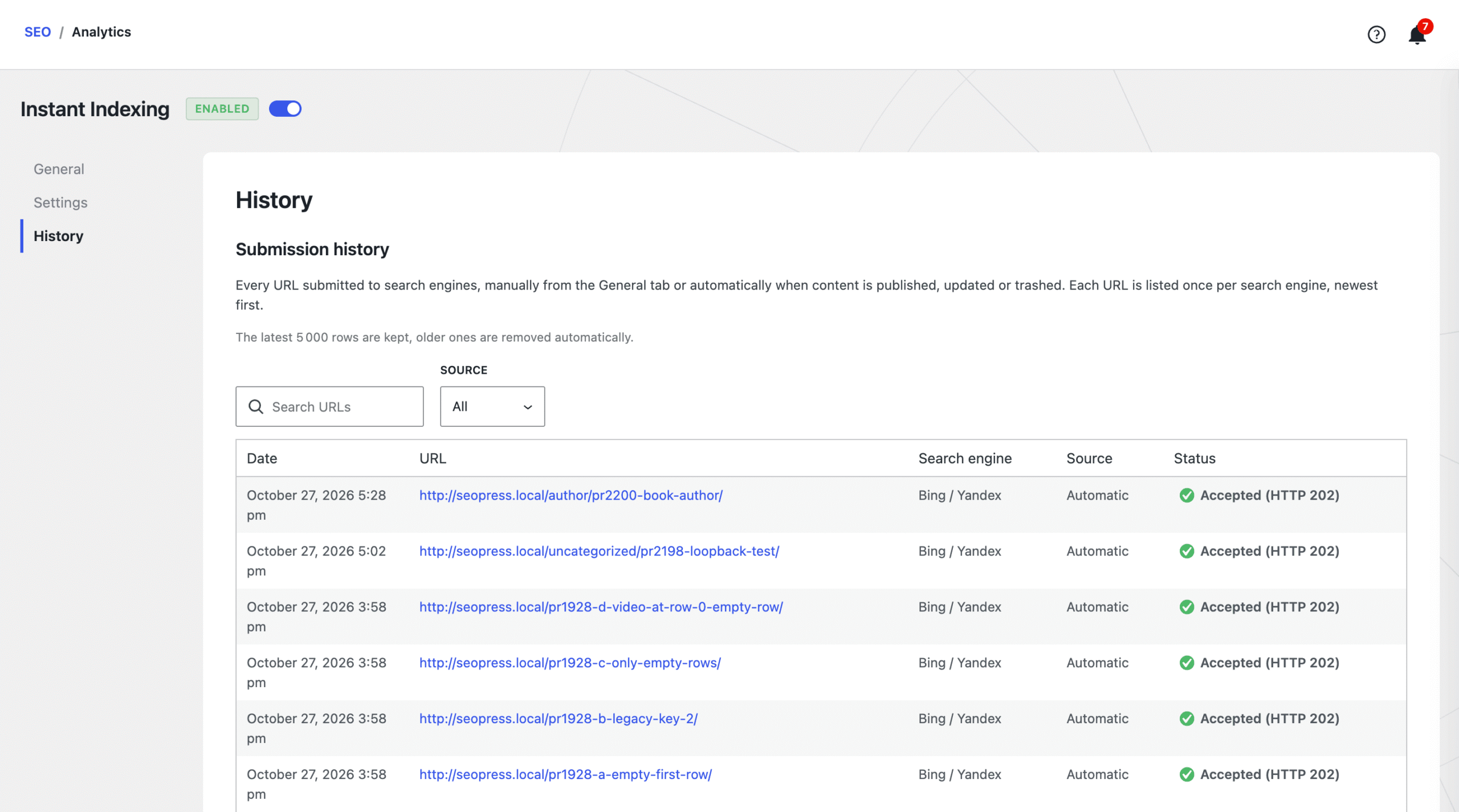This screenshot has width=1459, height=812.
Task: Click the date October 27, 2026 5:28 pm
Action: (316, 505)
